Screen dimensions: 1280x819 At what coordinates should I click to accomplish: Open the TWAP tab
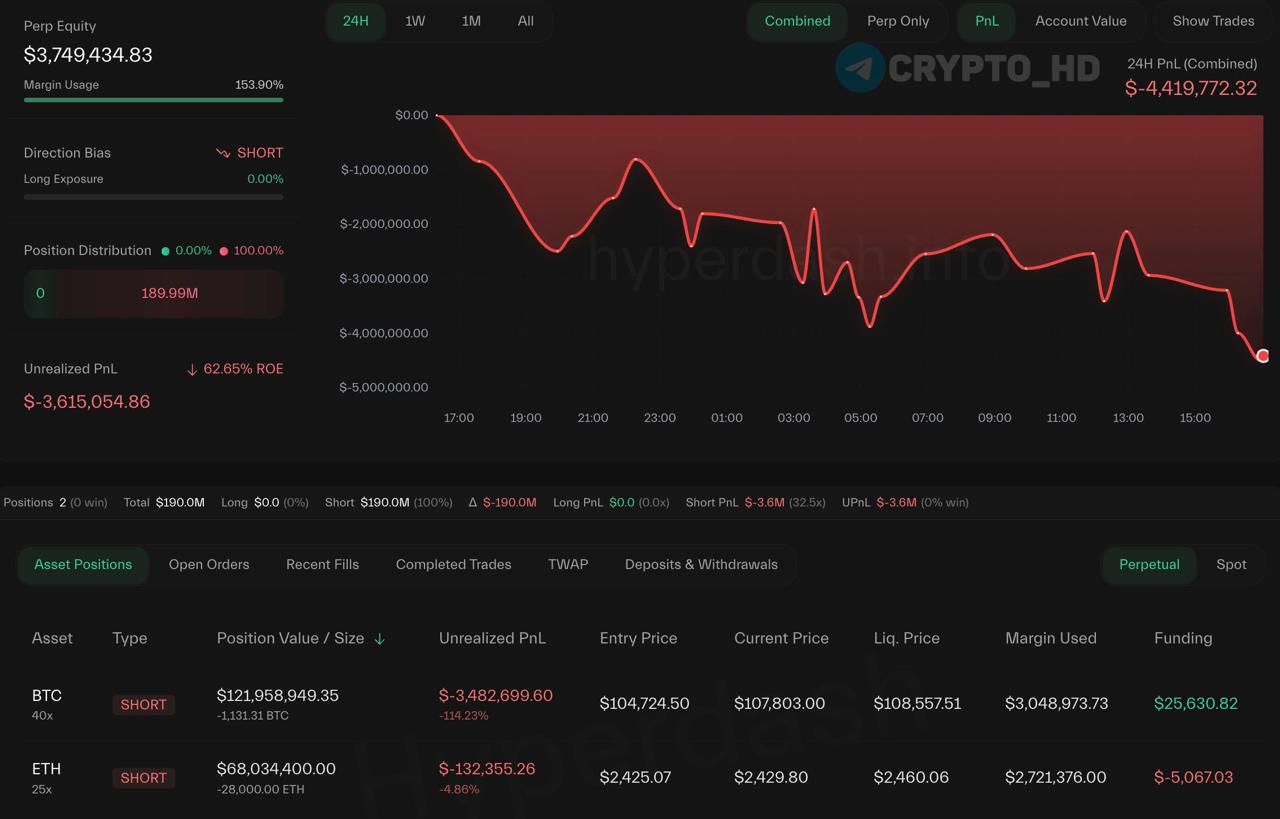568,565
